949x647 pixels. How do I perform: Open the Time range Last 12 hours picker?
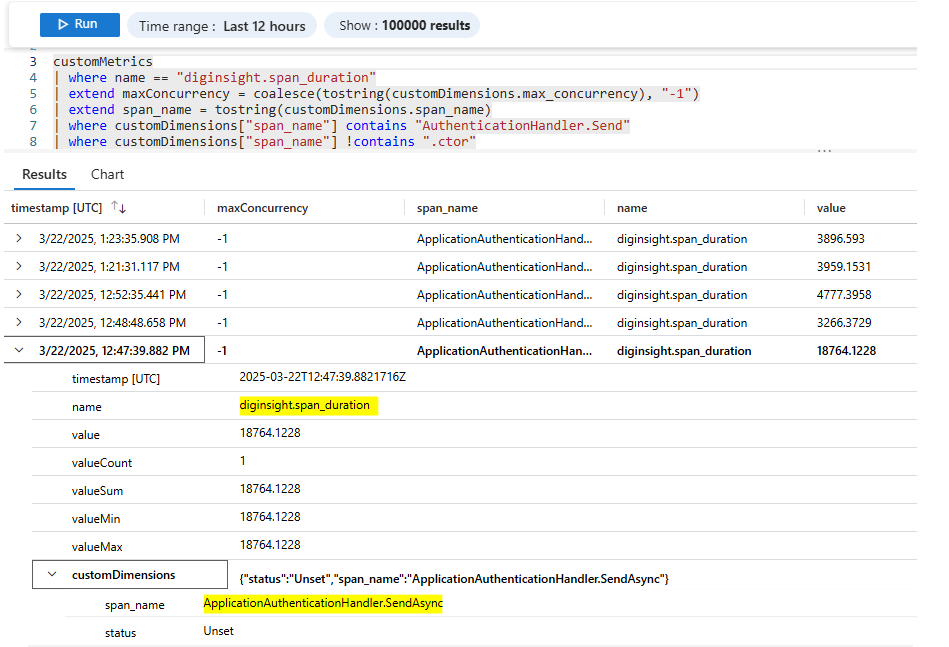223,26
